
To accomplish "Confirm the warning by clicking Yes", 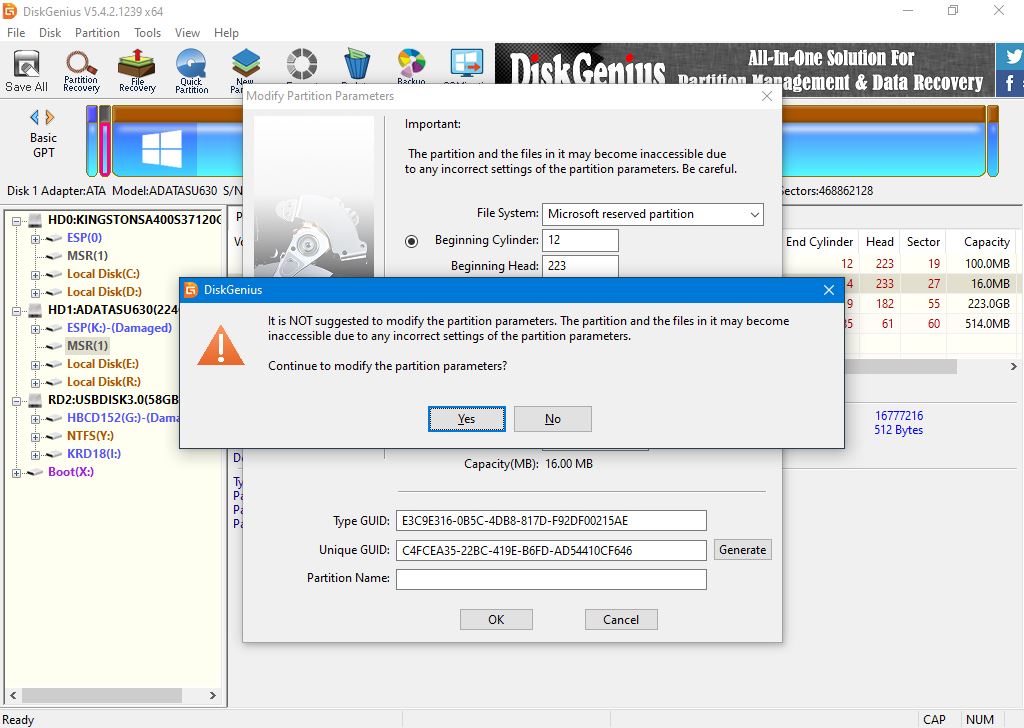I will pyautogui.click(x=466, y=419).
